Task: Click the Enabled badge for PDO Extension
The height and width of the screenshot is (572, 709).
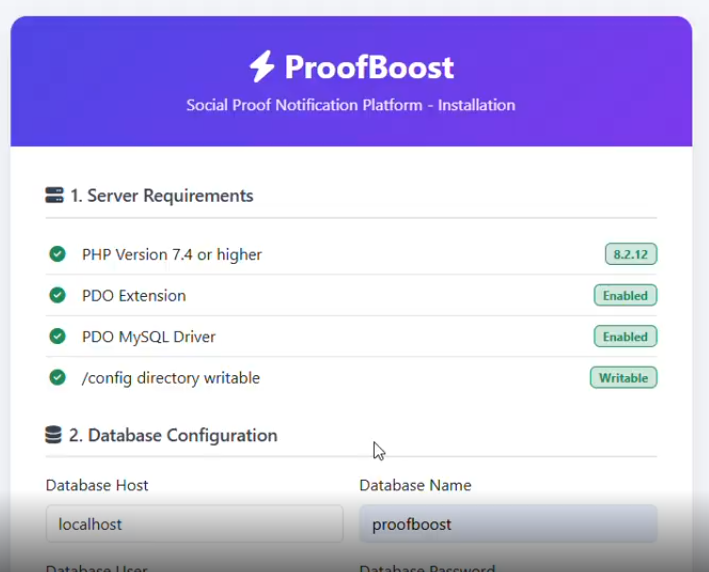Action: 625,295
